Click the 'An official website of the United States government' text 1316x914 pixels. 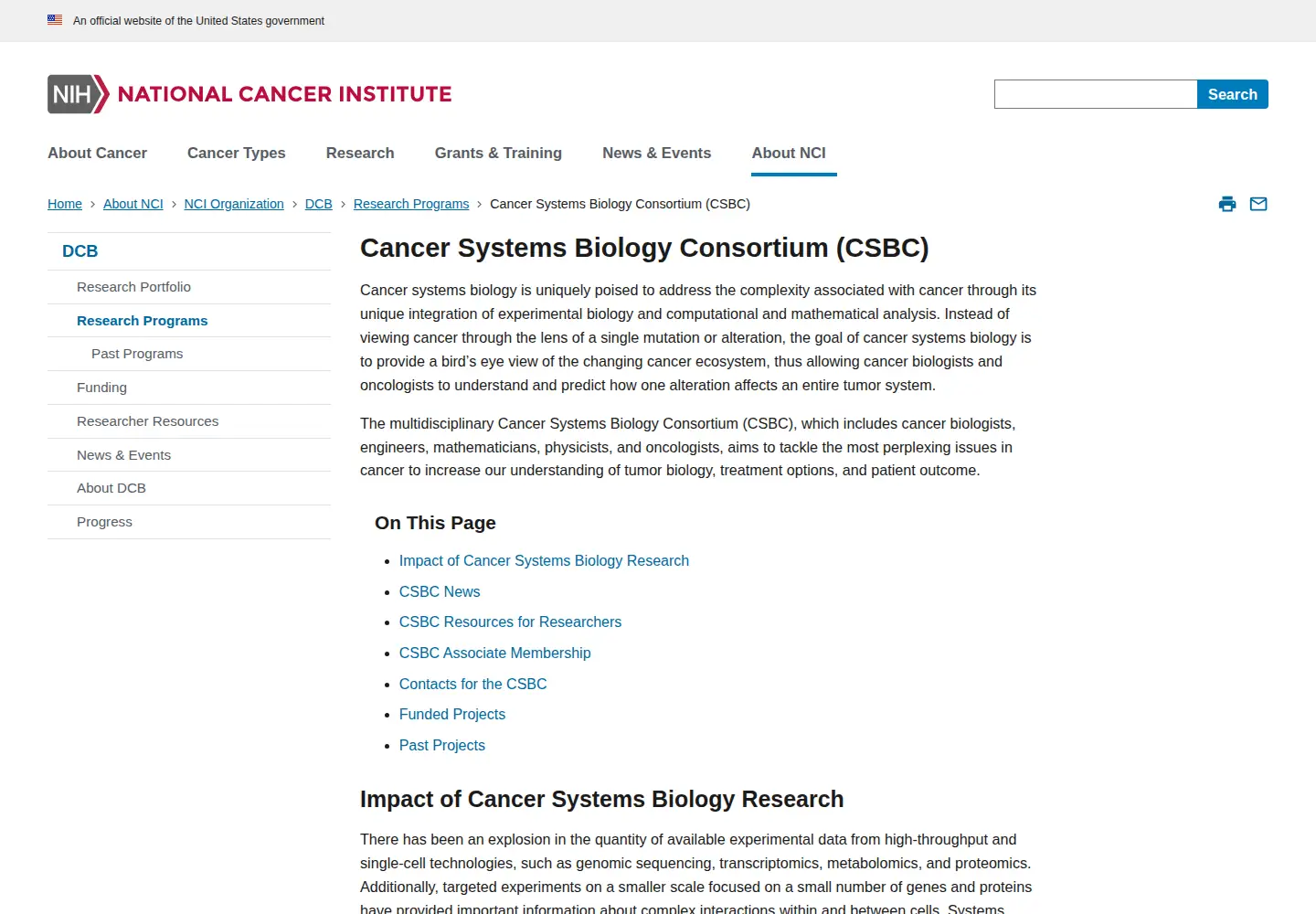pos(198,20)
